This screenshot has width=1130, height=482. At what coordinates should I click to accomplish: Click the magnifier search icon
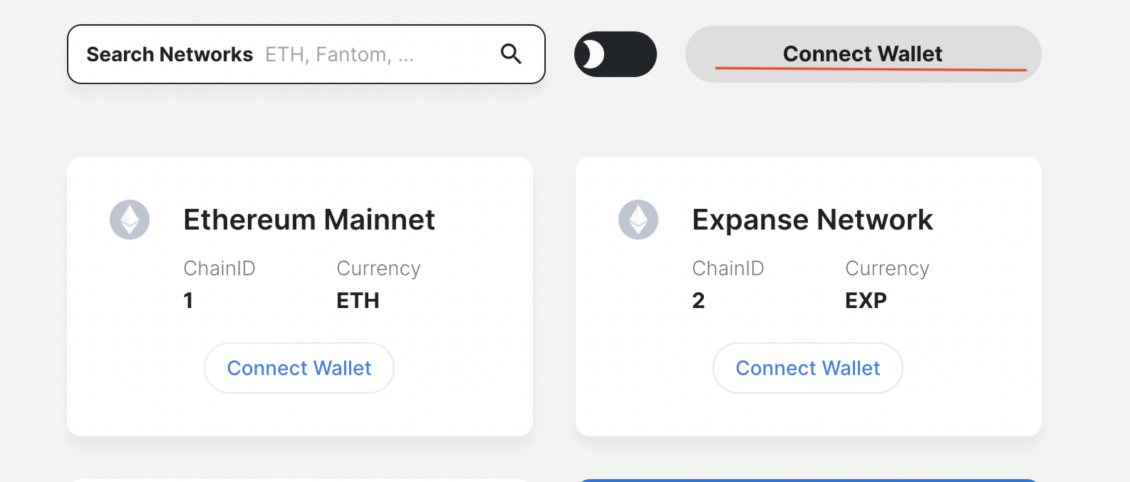point(511,54)
